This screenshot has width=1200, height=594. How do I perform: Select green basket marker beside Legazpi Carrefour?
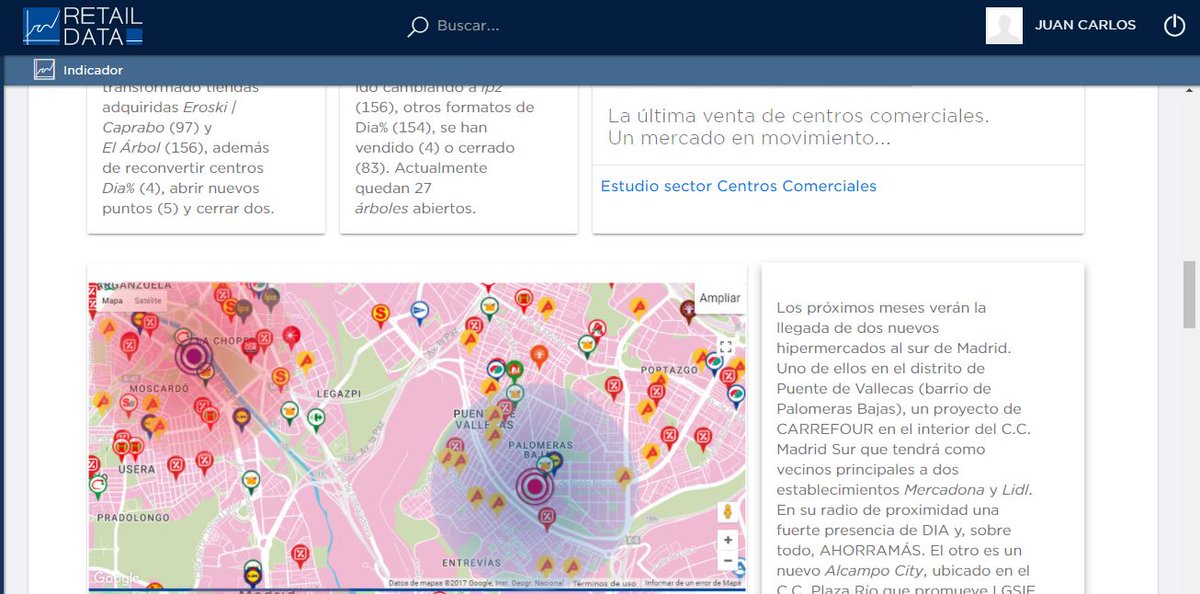coord(289,411)
